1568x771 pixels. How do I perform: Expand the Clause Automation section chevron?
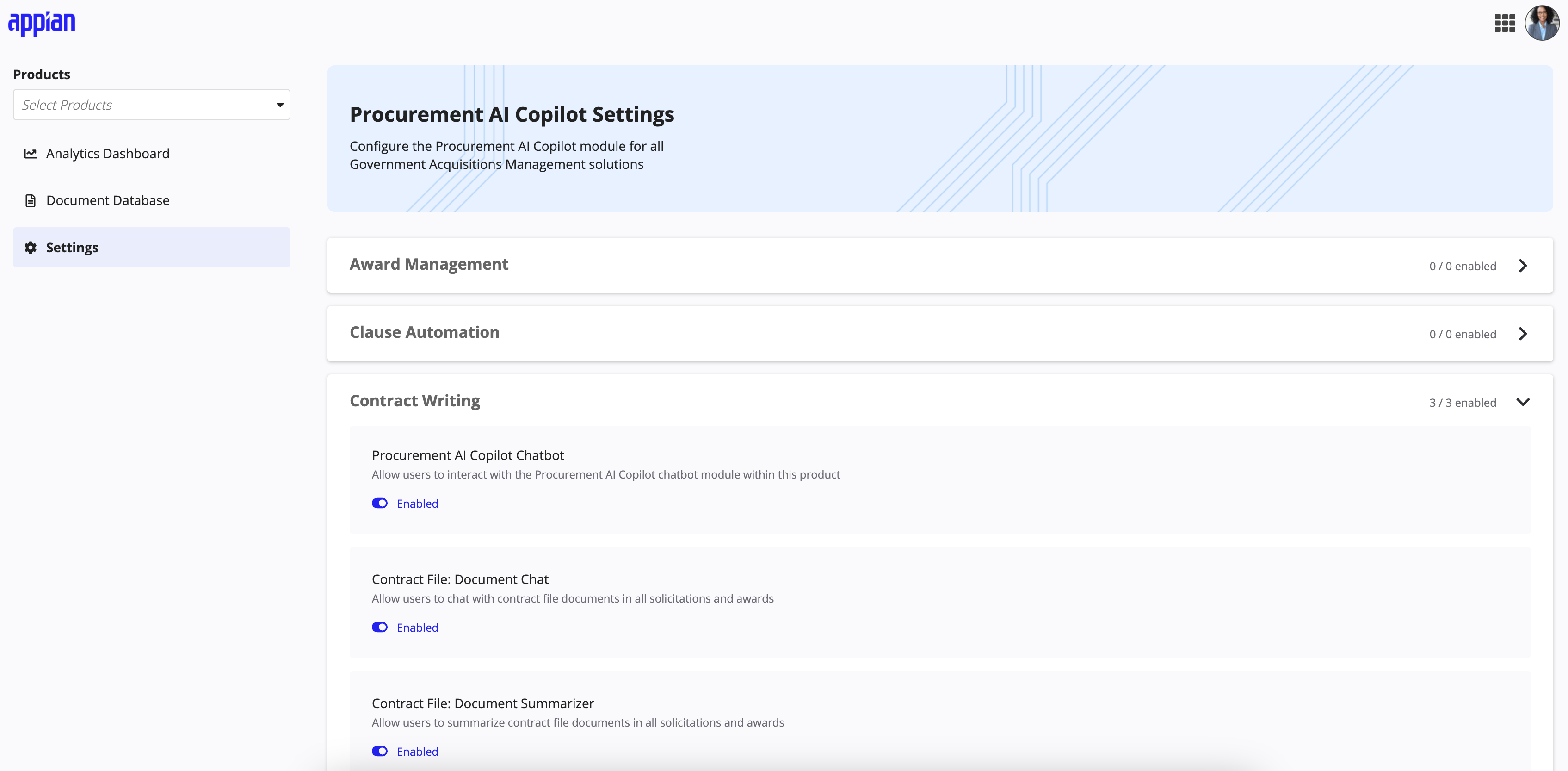[1523, 334]
